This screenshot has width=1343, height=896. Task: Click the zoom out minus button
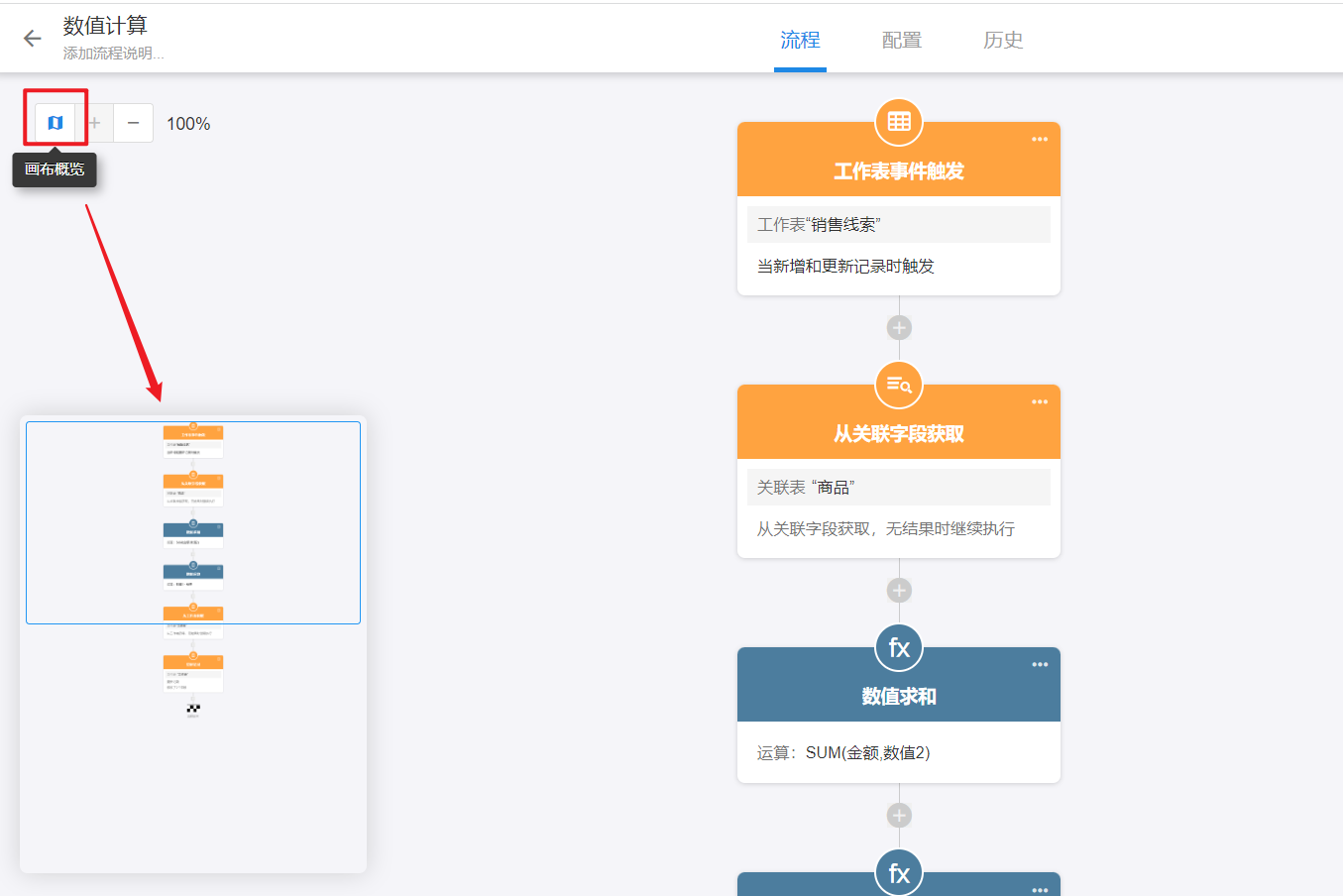[x=133, y=123]
